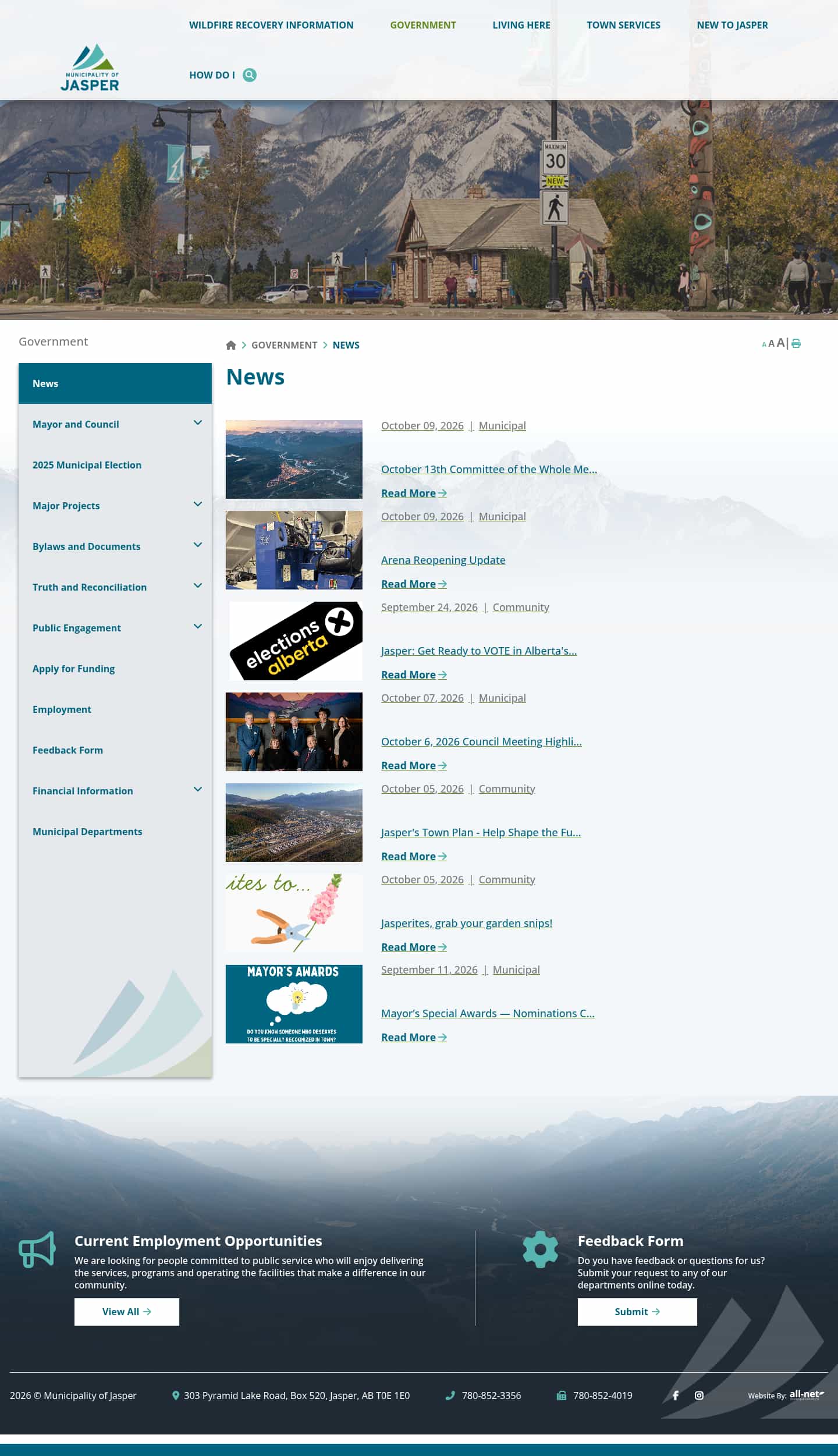Open the How Do I menu
The height and width of the screenshot is (1456, 838).
point(212,75)
